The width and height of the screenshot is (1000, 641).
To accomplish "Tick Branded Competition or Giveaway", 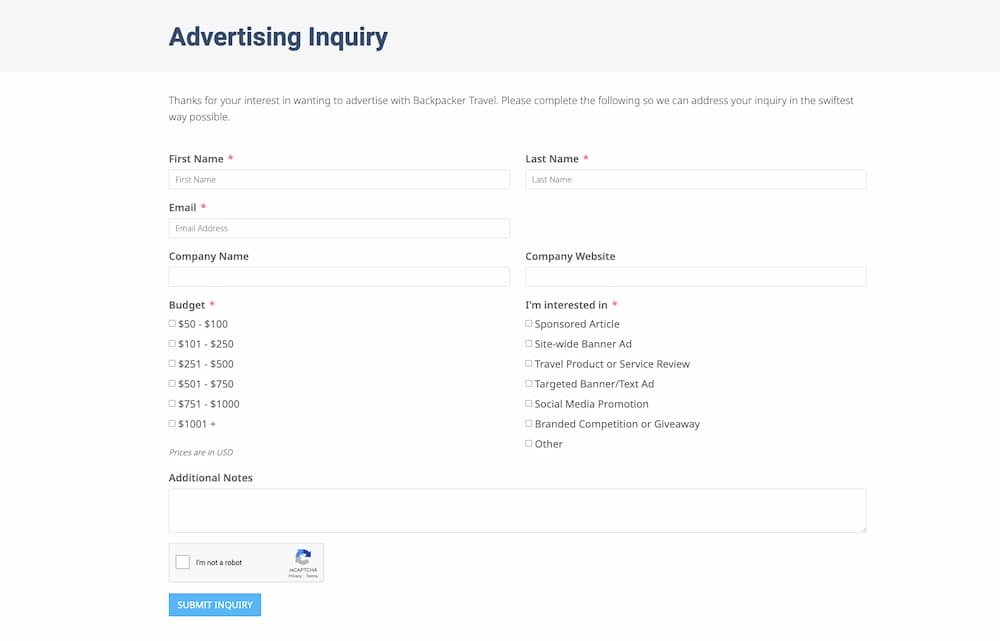I will tap(529, 424).
